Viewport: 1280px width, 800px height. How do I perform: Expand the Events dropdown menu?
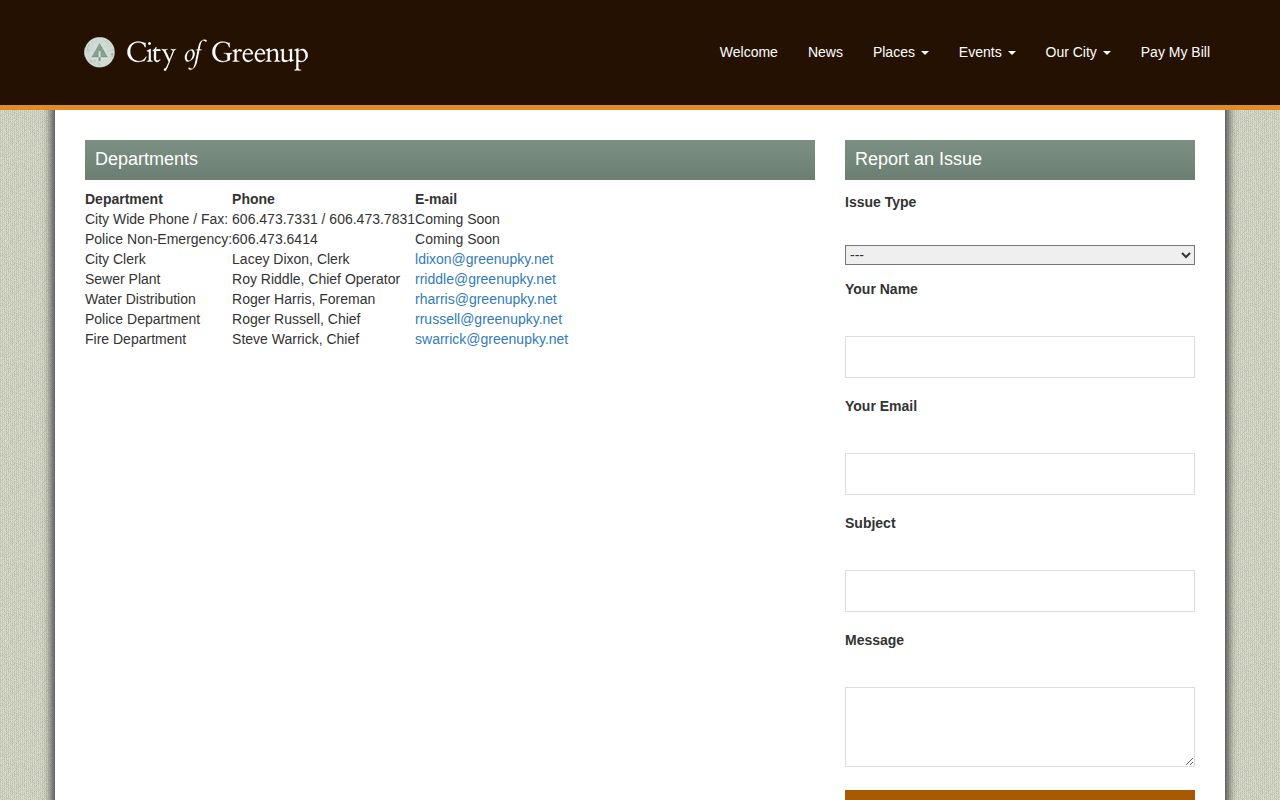click(987, 52)
